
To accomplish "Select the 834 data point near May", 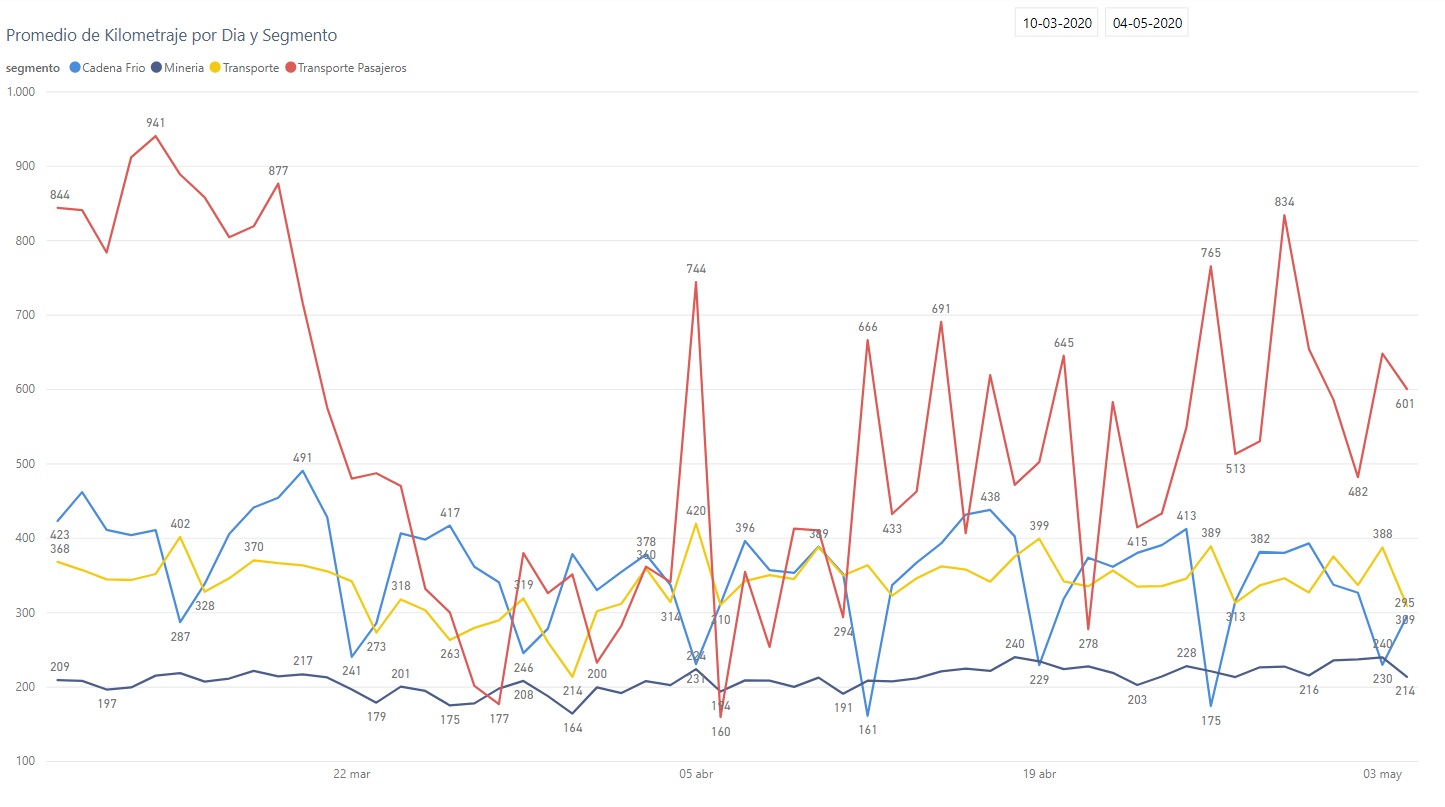I will pos(1284,215).
